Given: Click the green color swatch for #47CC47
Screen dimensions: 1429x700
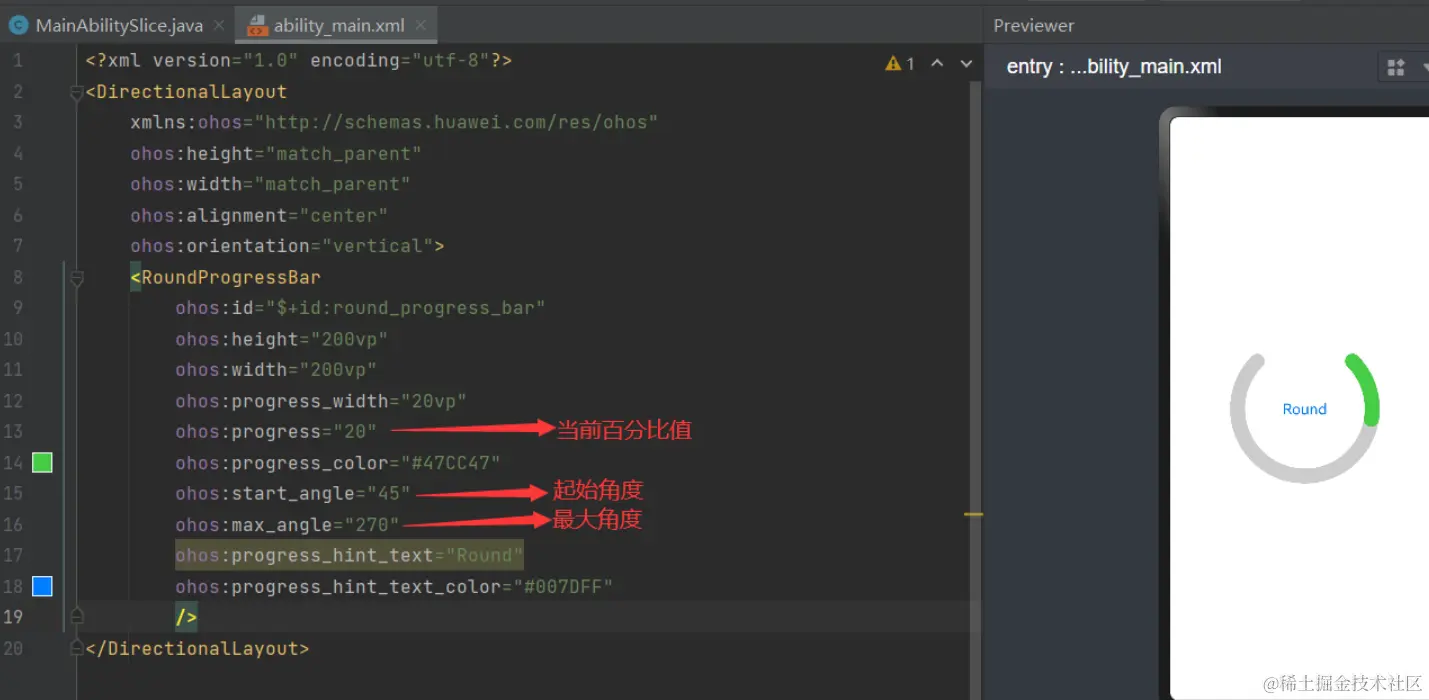Looking at the screenshot, I should pyautogui.click(x=42, y=462).
